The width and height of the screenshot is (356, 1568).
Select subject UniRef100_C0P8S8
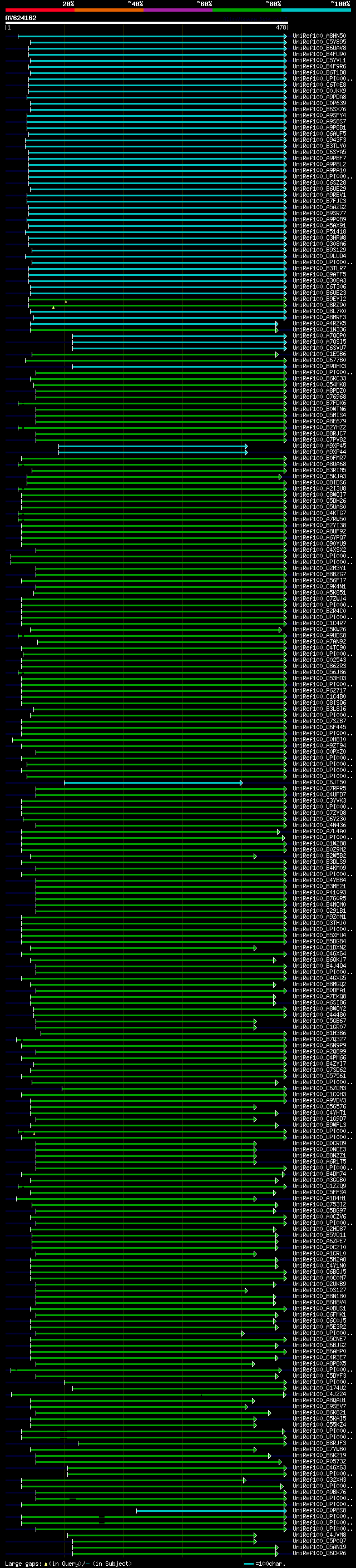pyautogui.click(x=319, y=1511)
